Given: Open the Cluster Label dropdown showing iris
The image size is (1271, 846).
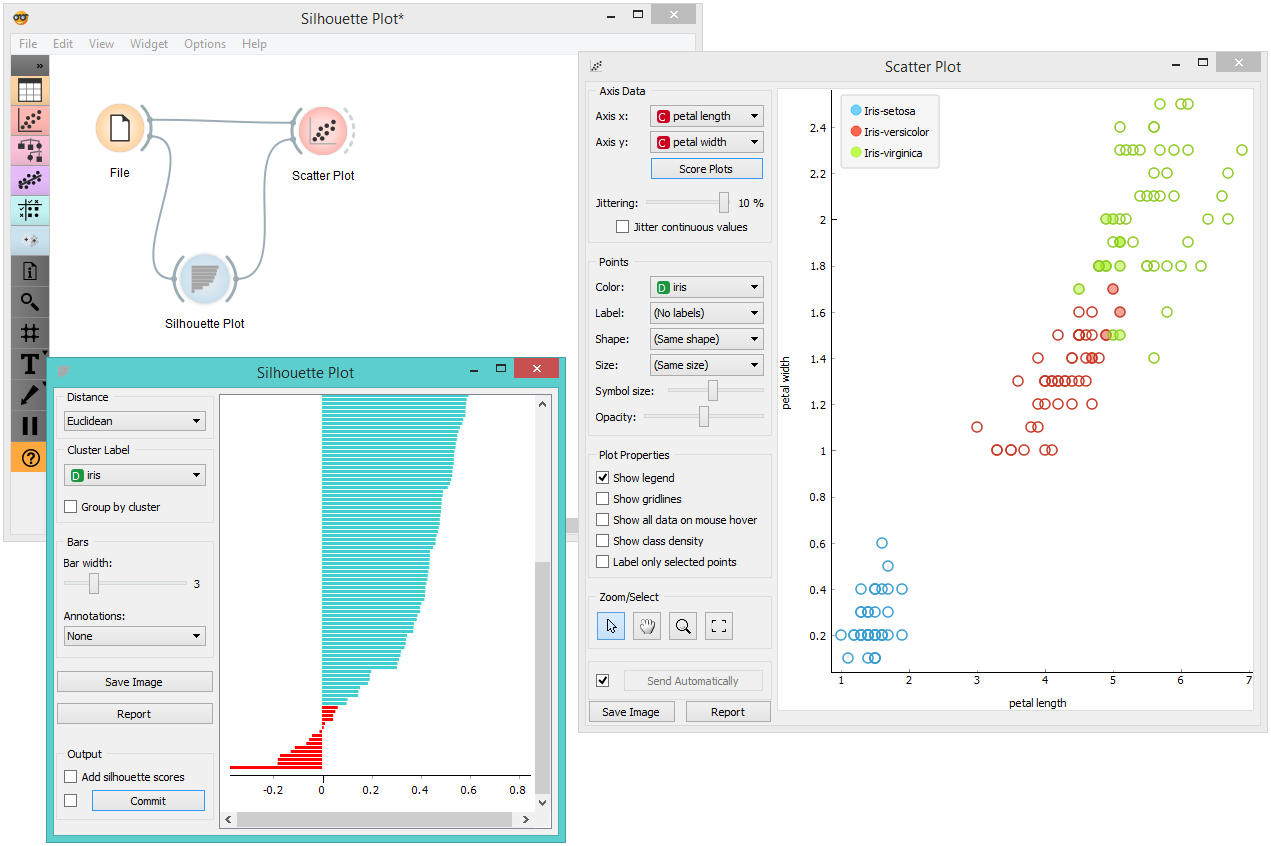Looking at the screenshot, I should click(135, 475).
